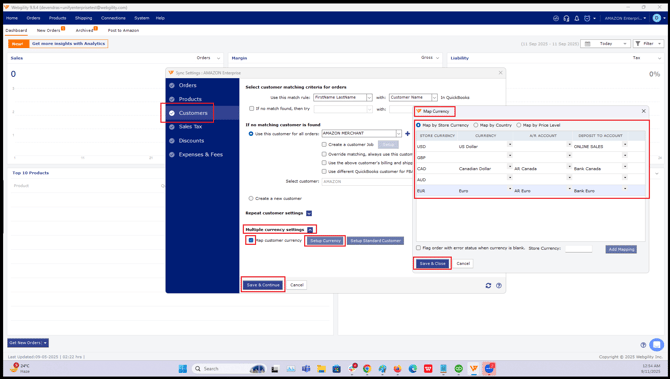Screen dimensions: 670x379
Task: Open the user profile avatar
Action: (x=657, y=18)
